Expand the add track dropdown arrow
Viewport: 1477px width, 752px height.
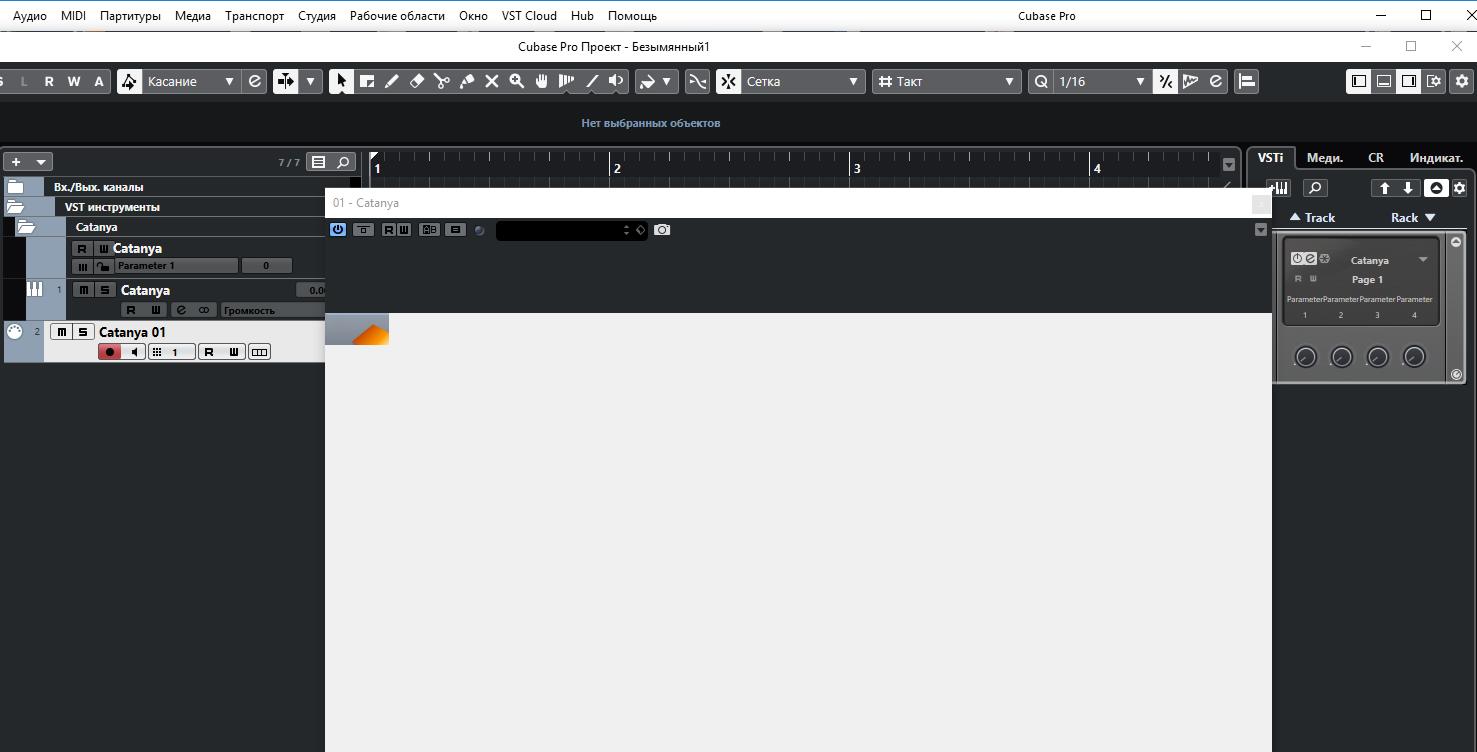[41, 162]
